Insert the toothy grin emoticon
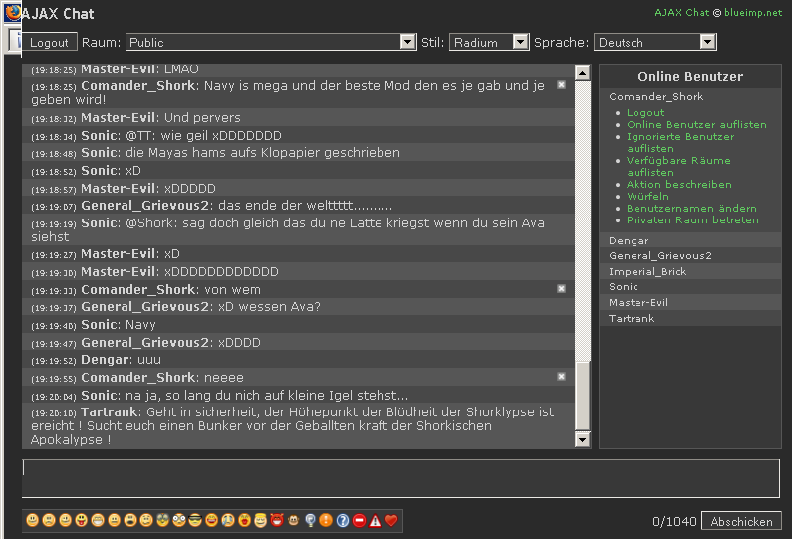Image resolution: width=792 pixels, height=539 pixels. pos(97,520)
